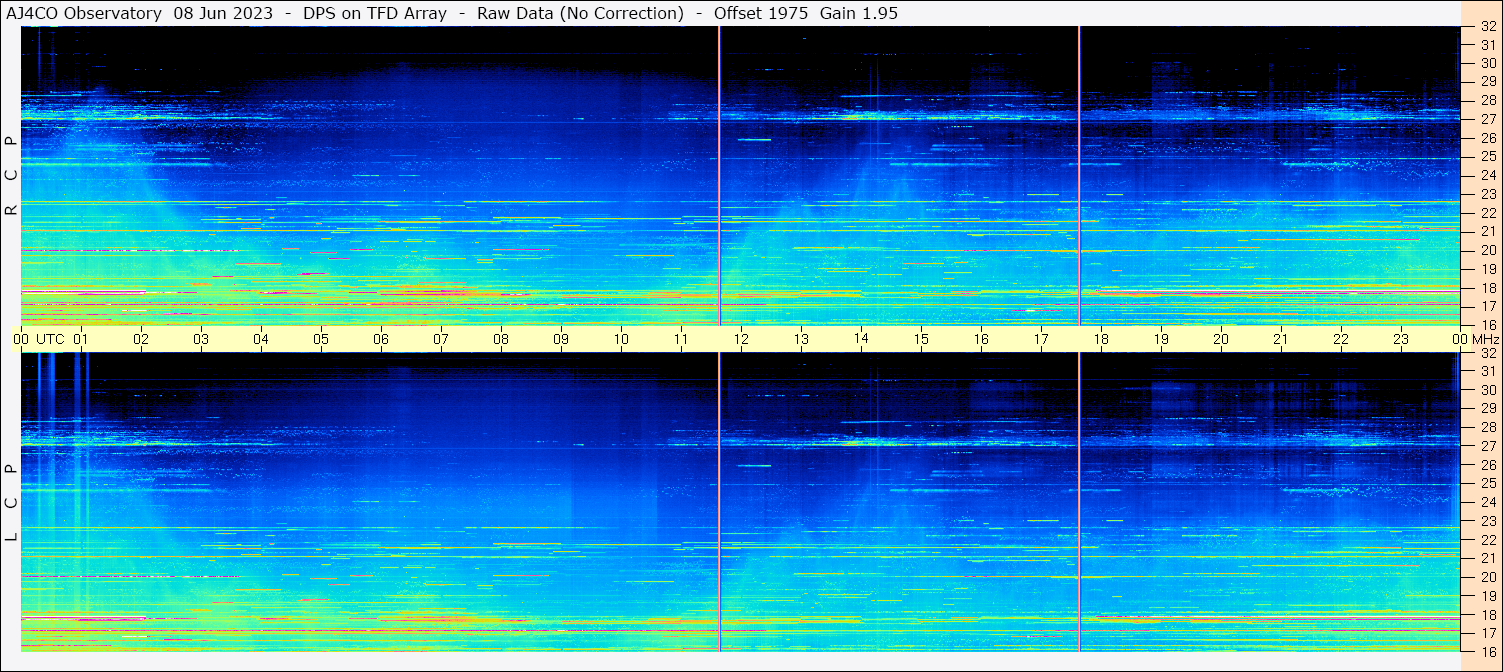Select the 04 hour tick label

(261, 339)
